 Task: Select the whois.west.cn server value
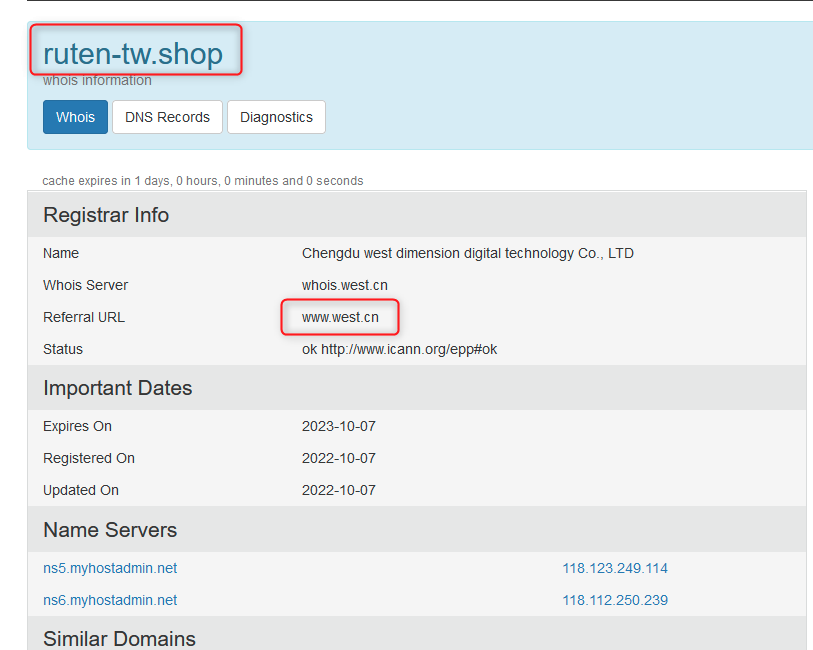coord(345,285)
